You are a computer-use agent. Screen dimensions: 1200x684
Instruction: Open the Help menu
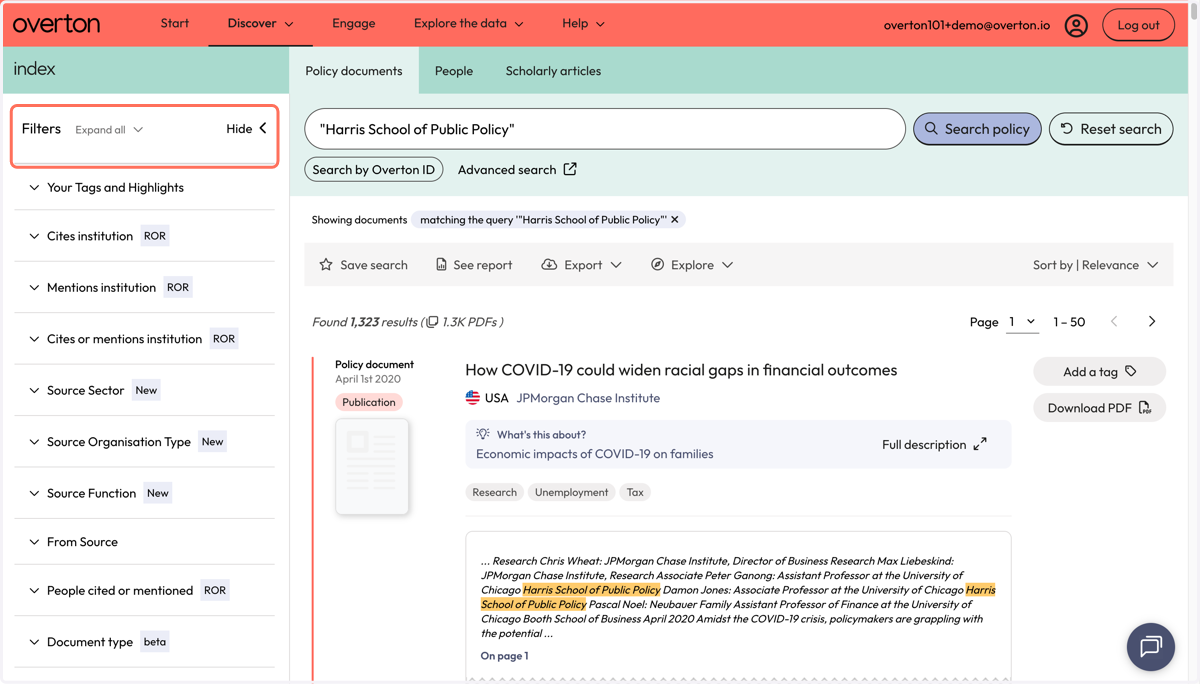pos(583,23)
